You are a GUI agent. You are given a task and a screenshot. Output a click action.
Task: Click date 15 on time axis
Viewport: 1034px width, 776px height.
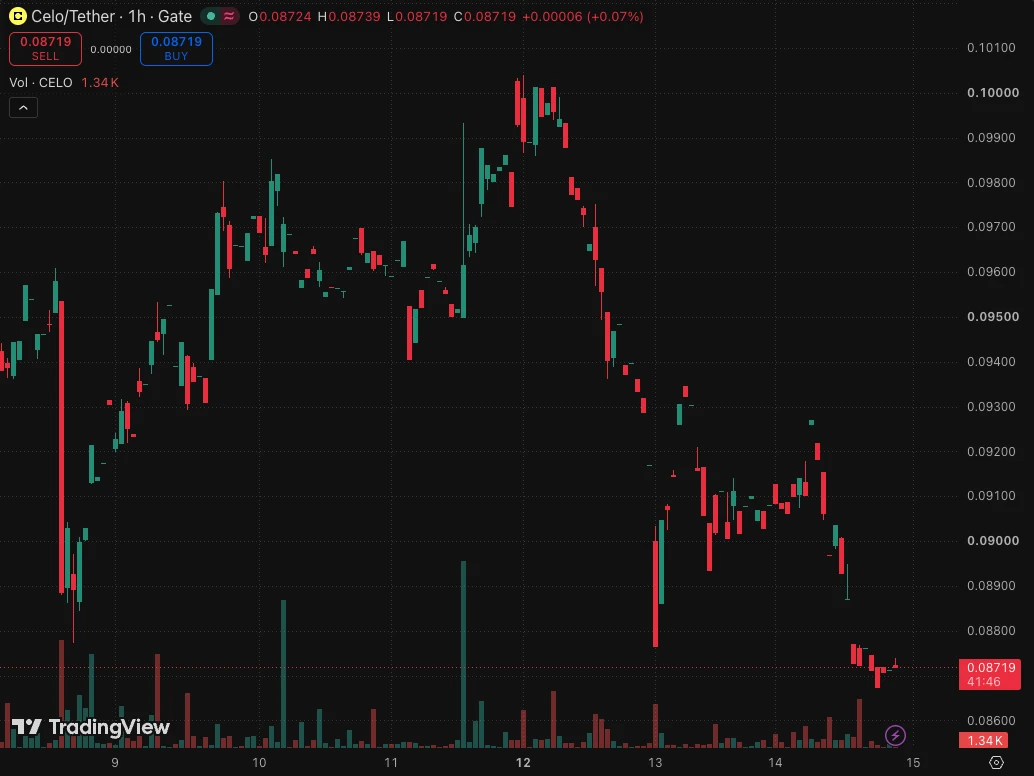pyautogui.click(x=913, y=763)
